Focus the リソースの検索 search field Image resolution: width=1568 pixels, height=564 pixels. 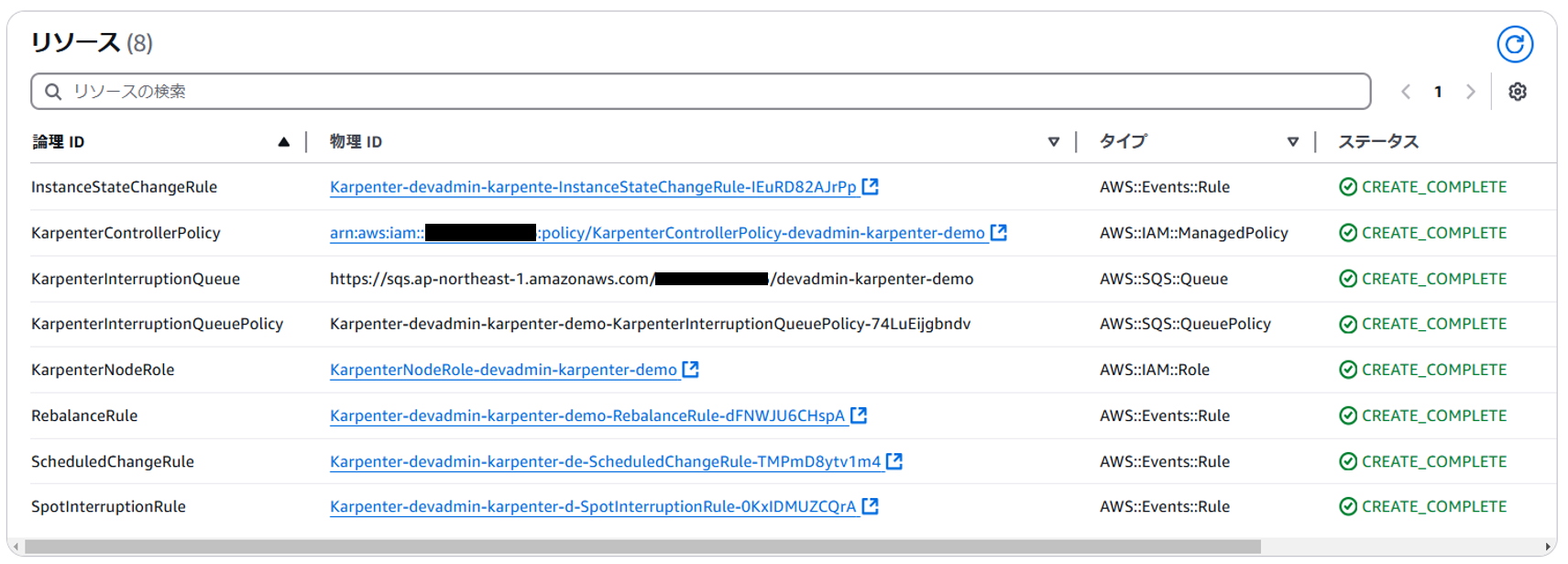701,92
